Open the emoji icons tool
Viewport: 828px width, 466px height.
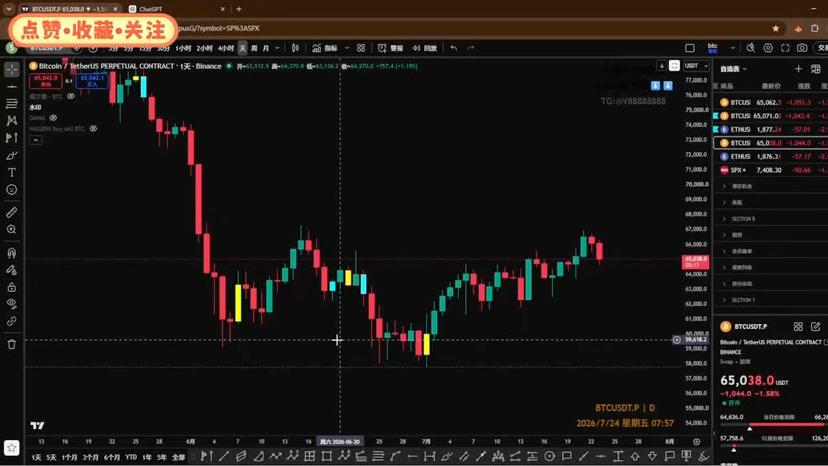tap(12, 190)
